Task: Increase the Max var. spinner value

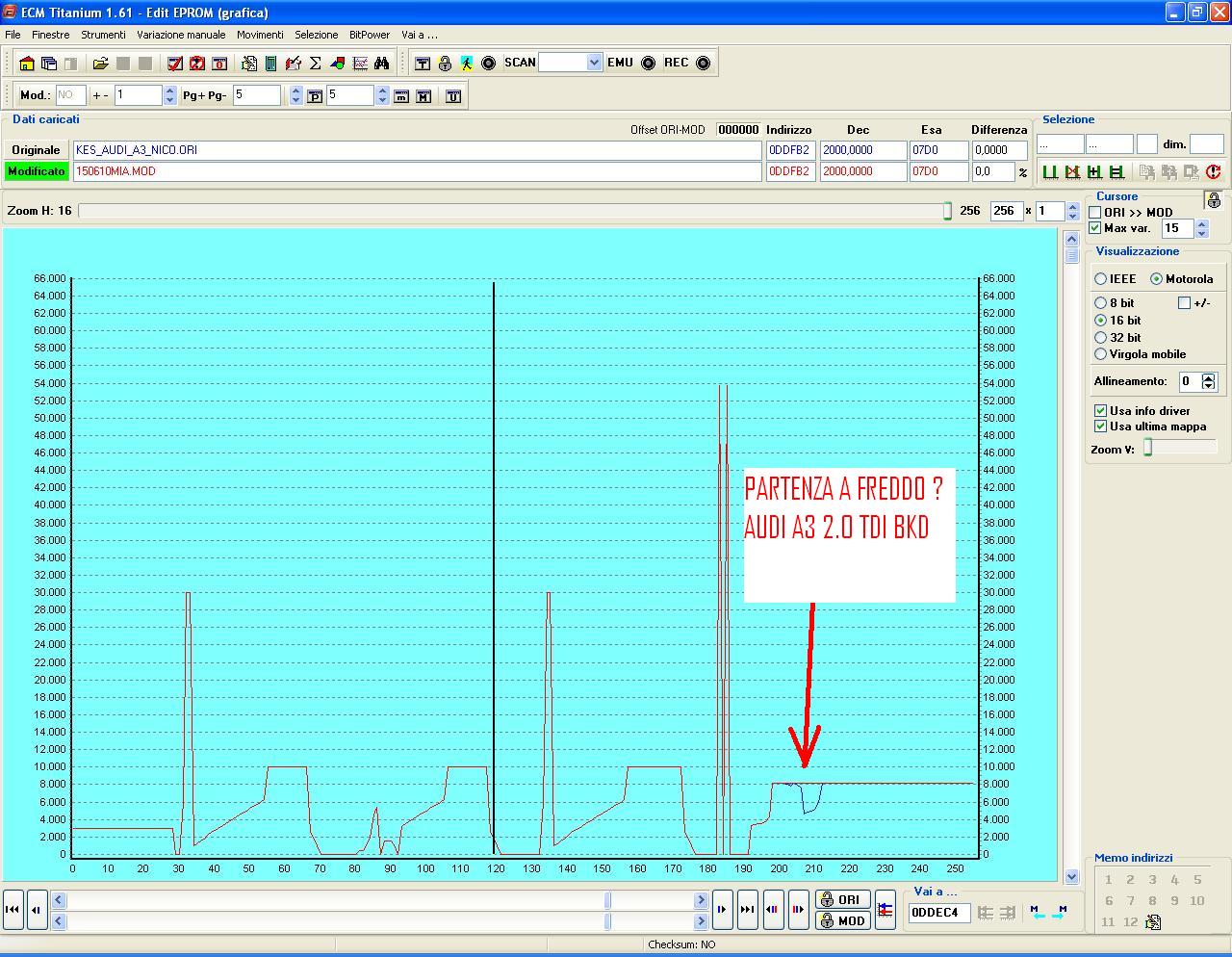Action: tap(1201, 224)
